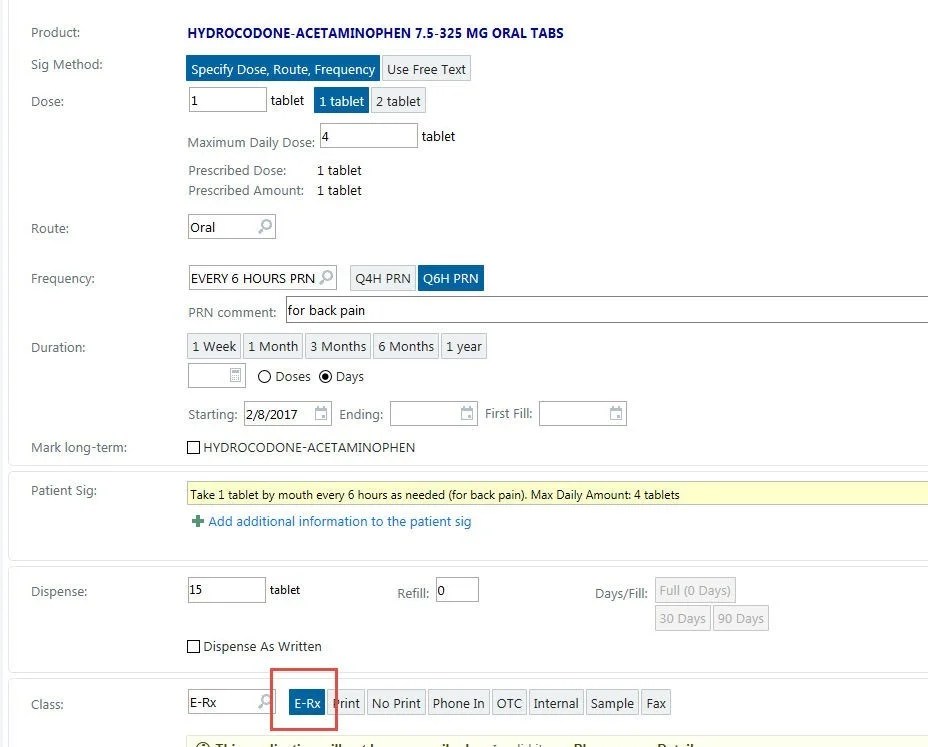This screenshot has height=747, width=928.
Task: Choose Specify Dose, Route, Frequency method
Action: [x=283, y=69]
